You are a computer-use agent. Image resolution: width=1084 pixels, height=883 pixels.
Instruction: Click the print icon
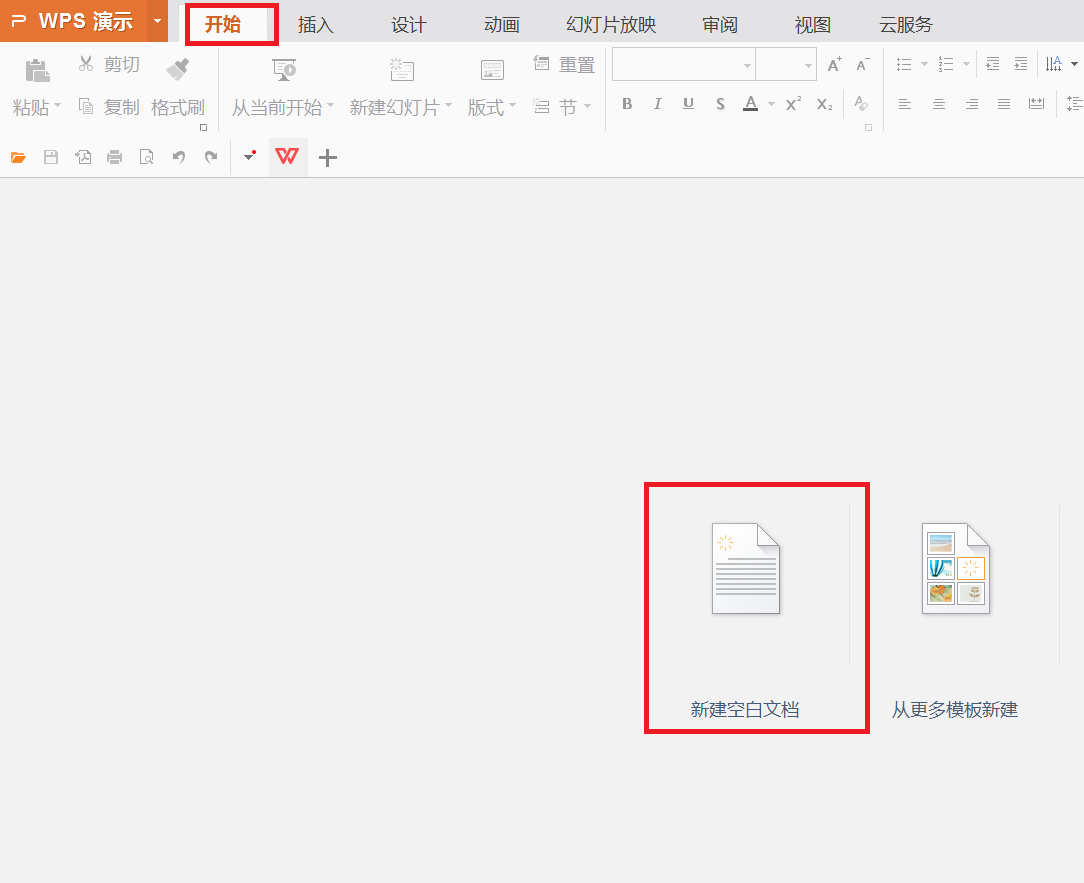[115, 158]
